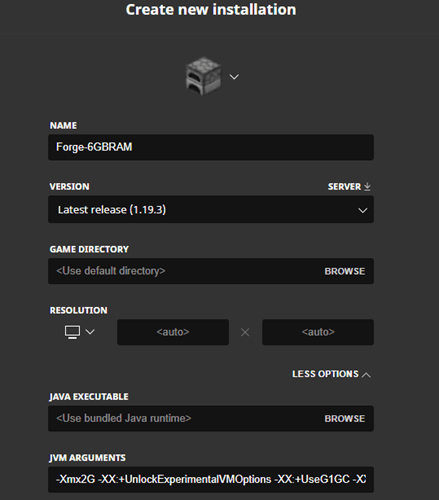Image resolution: width=439 pixels, height=500 pixels.
Task: Click the upward chevron beside LESS OPTIONS
Action: (x=366, y=375)
